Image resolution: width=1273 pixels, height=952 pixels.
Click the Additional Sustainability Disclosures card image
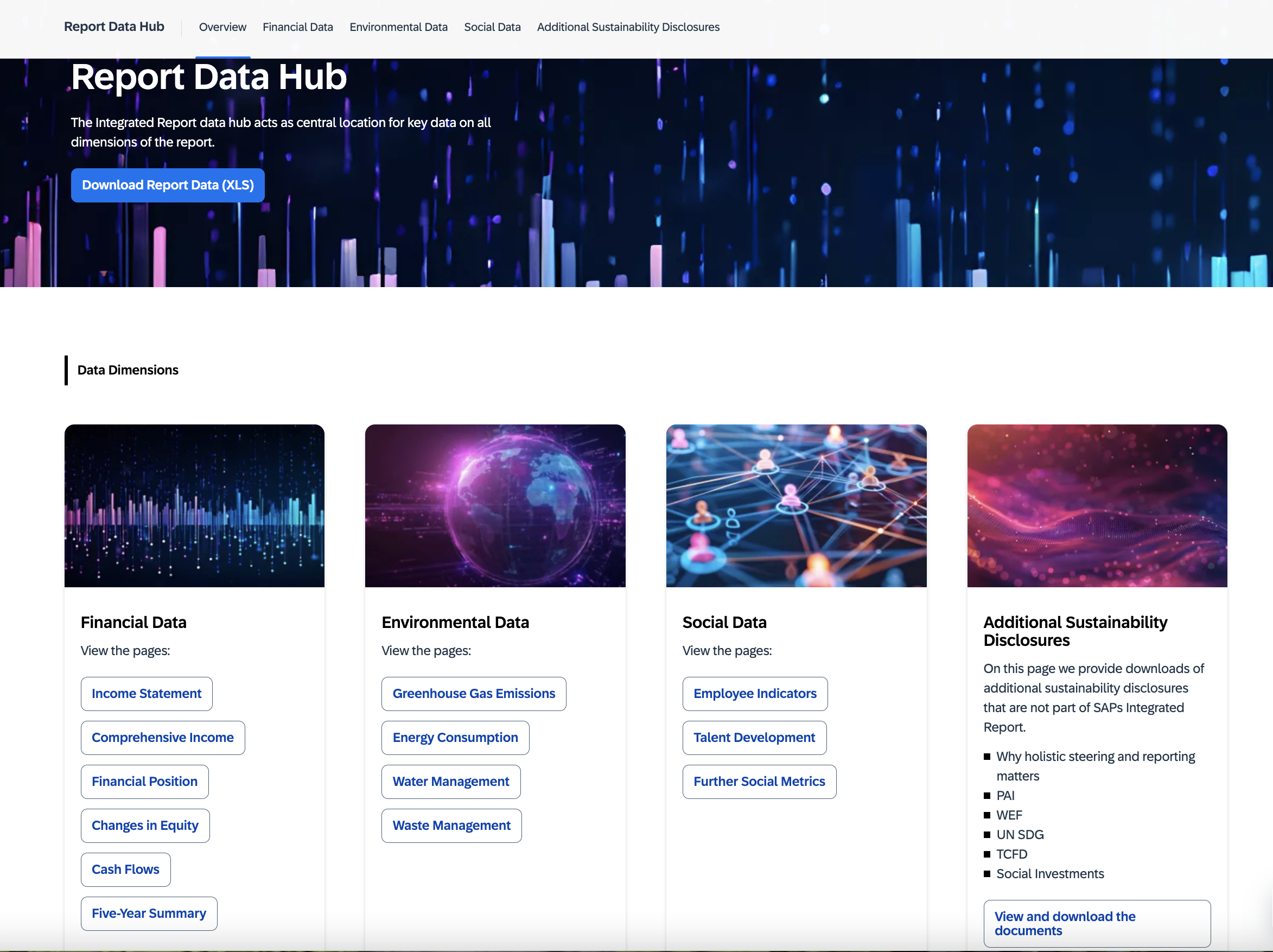[x=1097, y=505]
